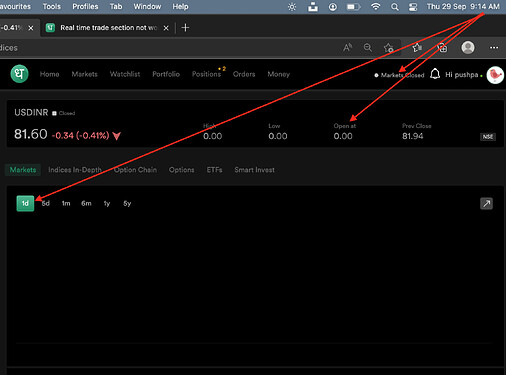Go to Markets in the top navigation

pos(84,74)
